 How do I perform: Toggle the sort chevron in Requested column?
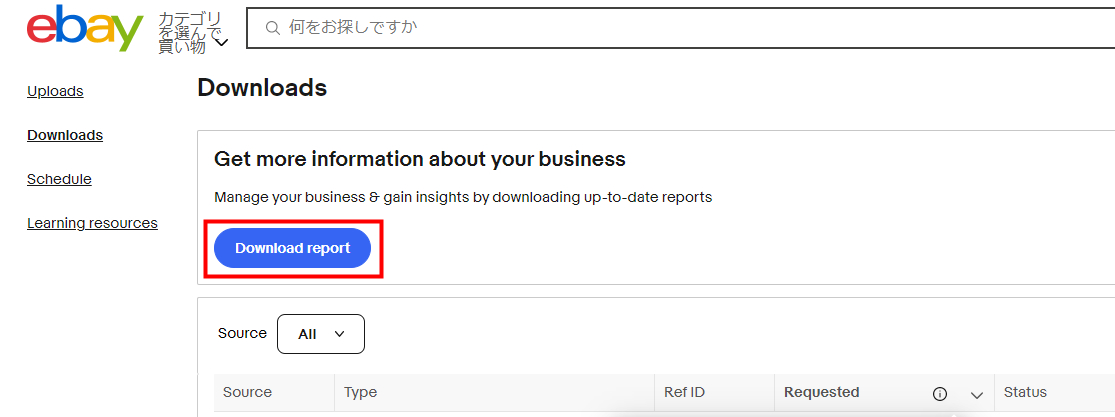pos(976,394)
